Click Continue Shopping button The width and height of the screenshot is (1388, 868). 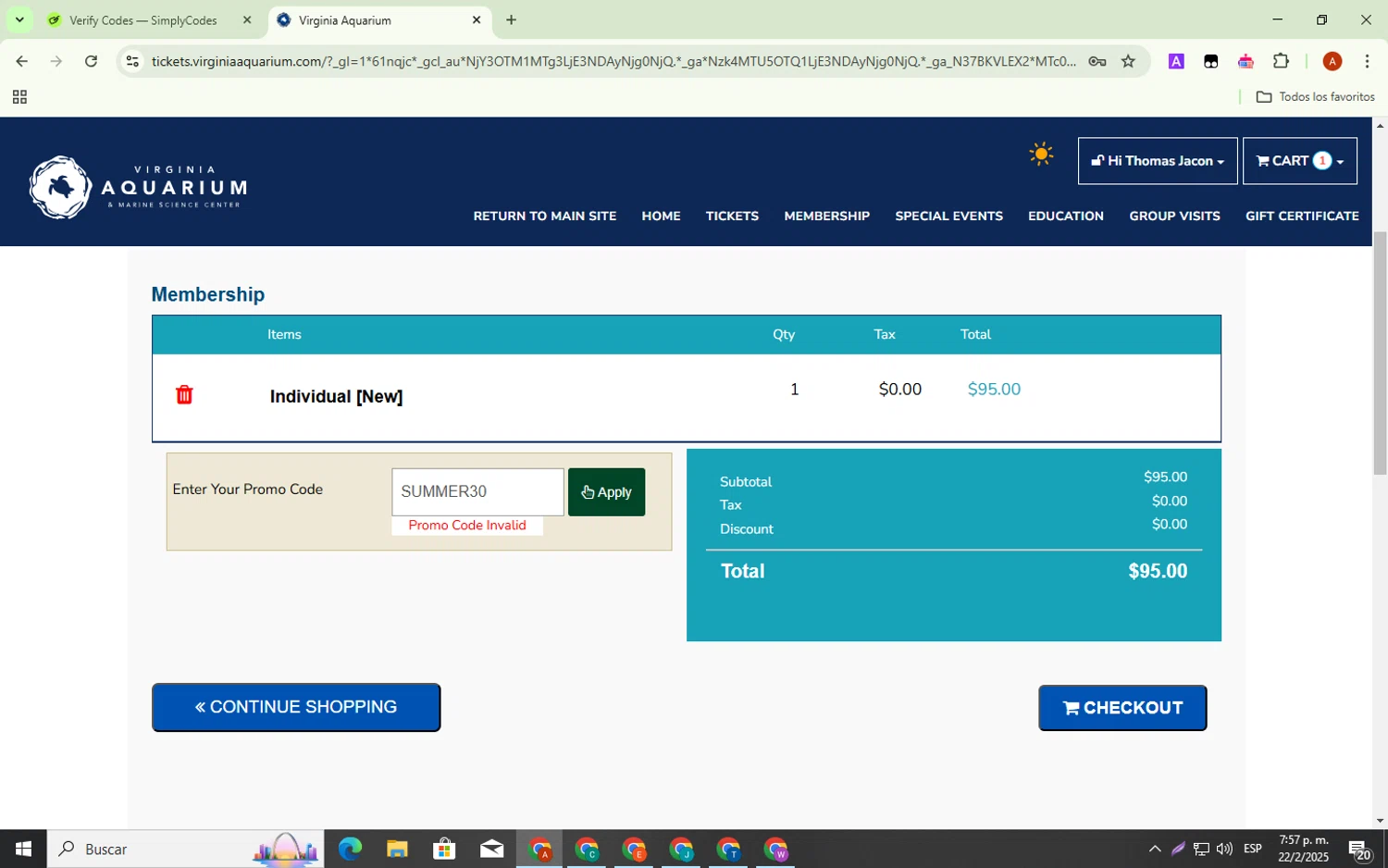[x=296, y=707]
